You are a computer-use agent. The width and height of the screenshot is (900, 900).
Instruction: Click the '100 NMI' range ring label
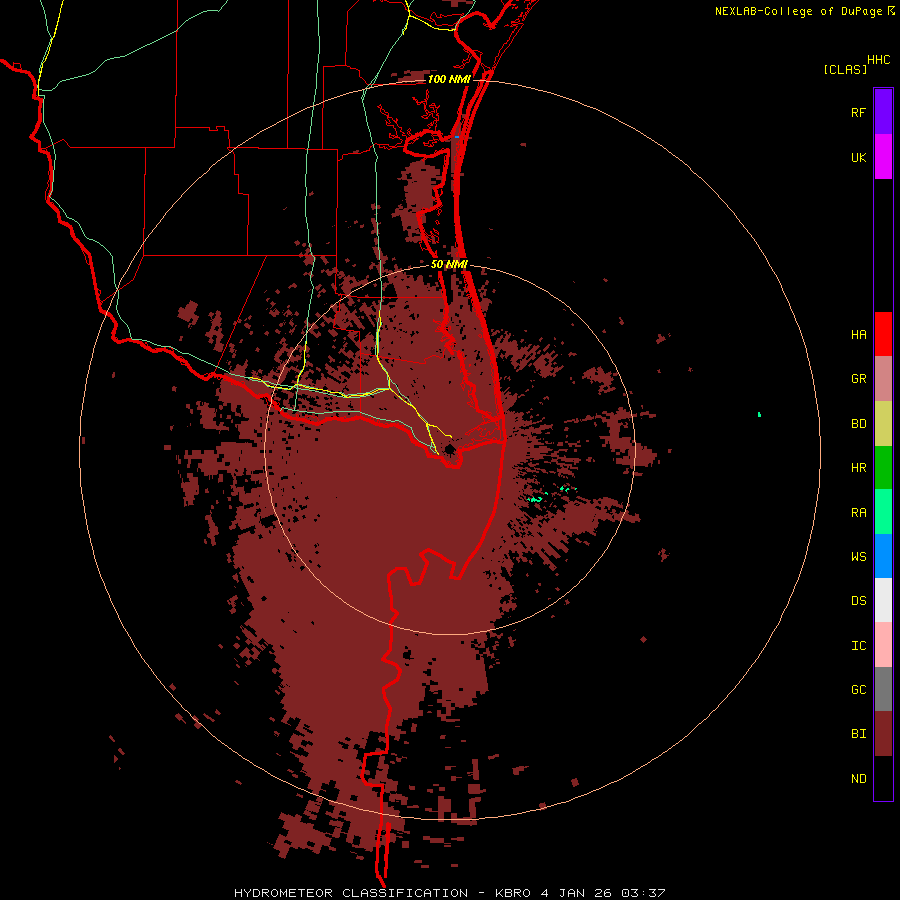449,79
